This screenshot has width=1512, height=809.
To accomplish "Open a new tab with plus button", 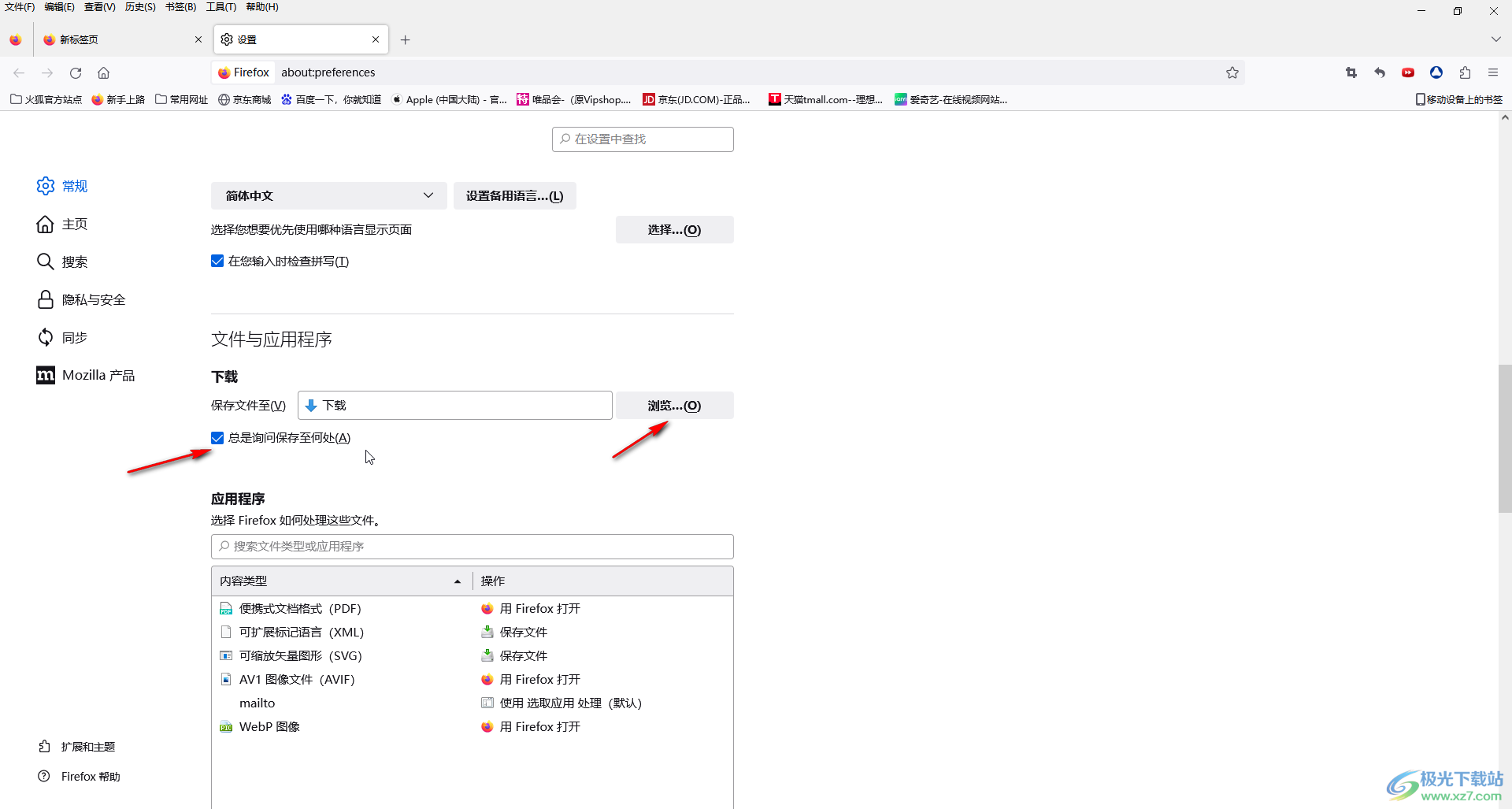I will coord(406,39).
